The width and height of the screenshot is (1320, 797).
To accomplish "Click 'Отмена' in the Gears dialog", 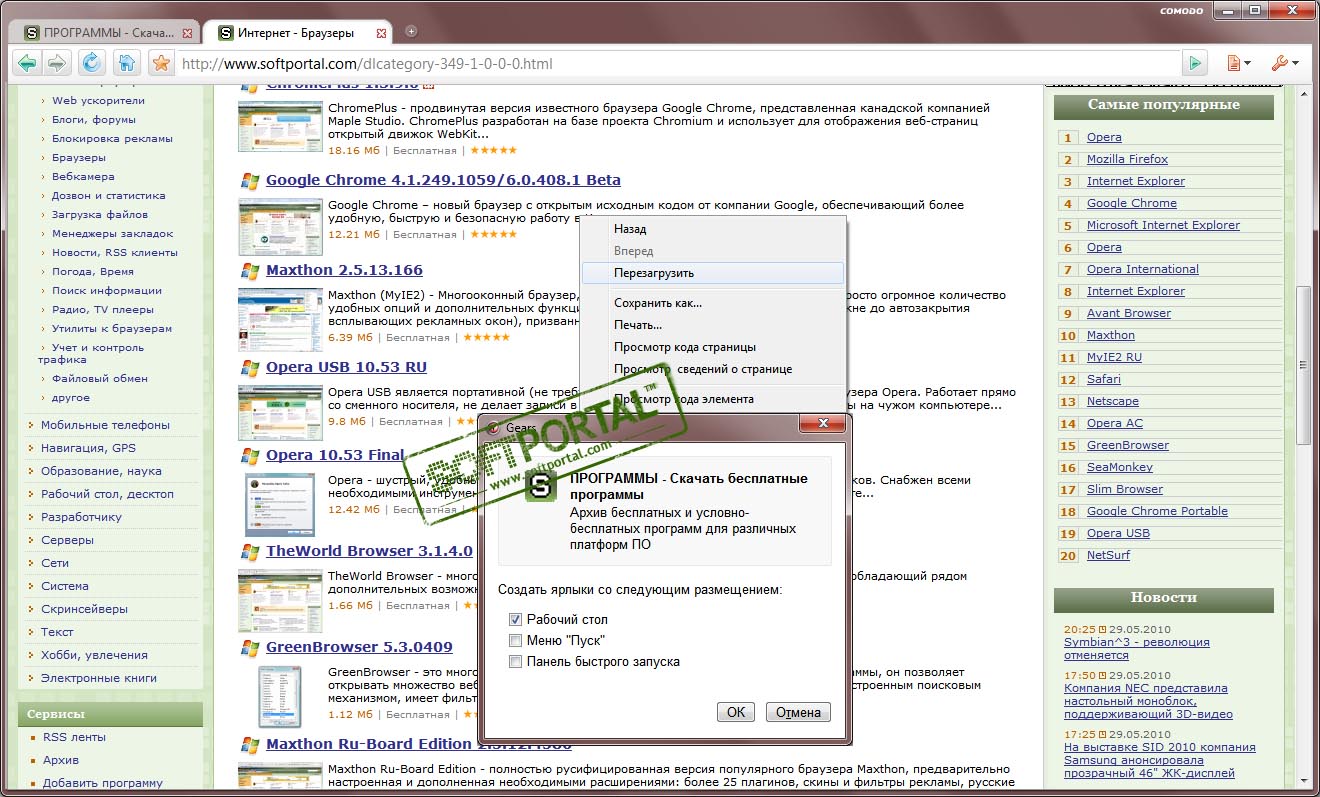I will 798,712.
